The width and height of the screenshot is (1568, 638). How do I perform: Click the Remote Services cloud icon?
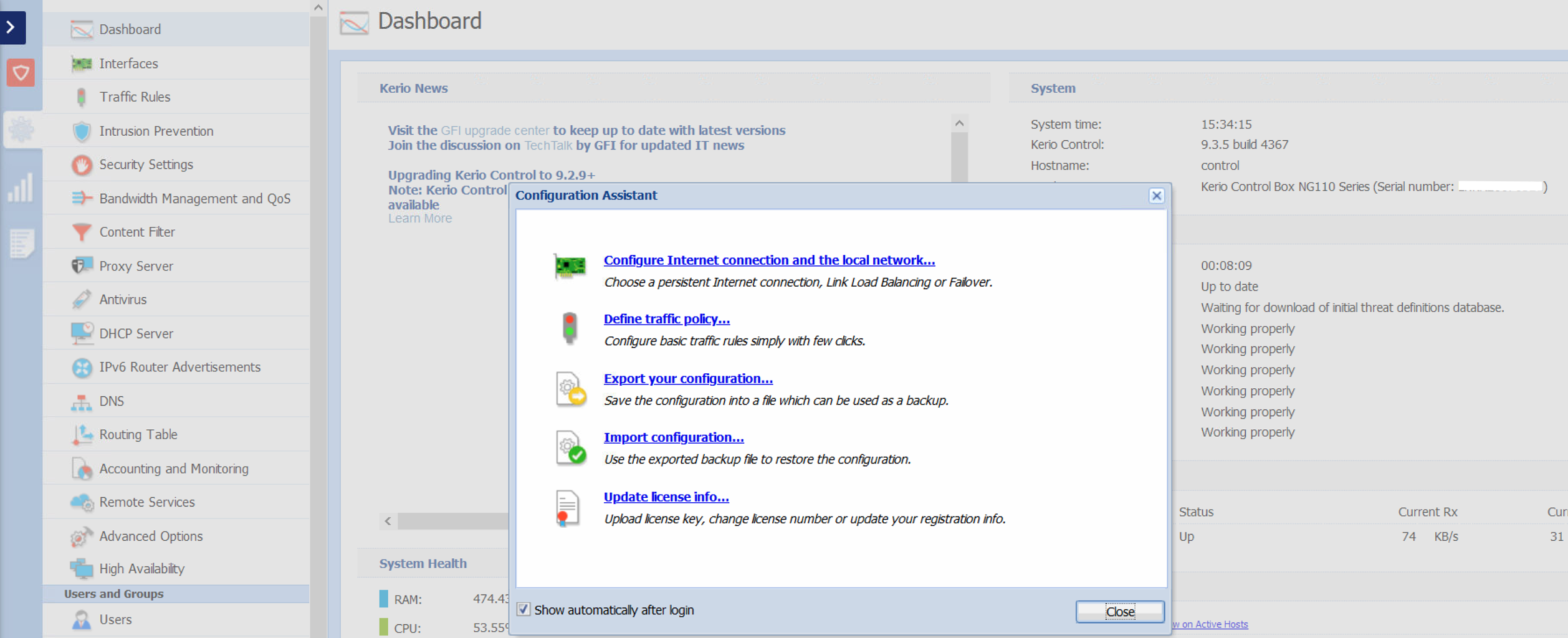click(x=82, y=502)
